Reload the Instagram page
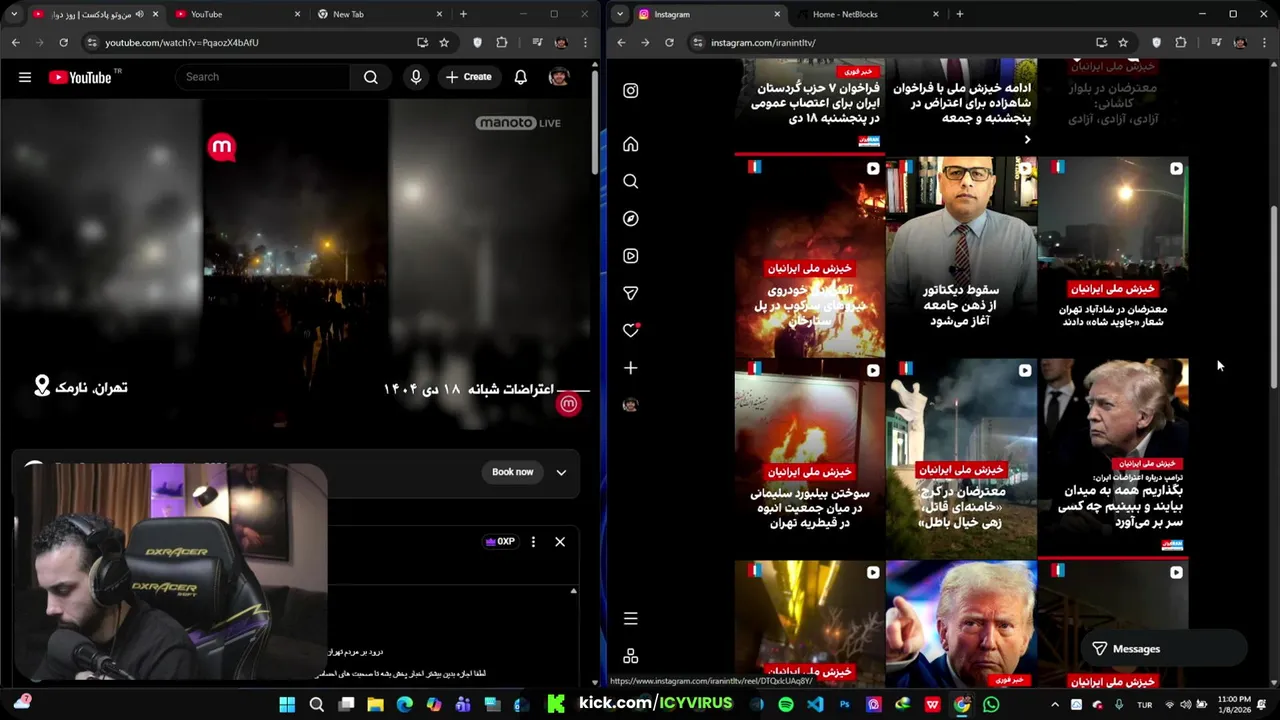 tap(669, 43)
